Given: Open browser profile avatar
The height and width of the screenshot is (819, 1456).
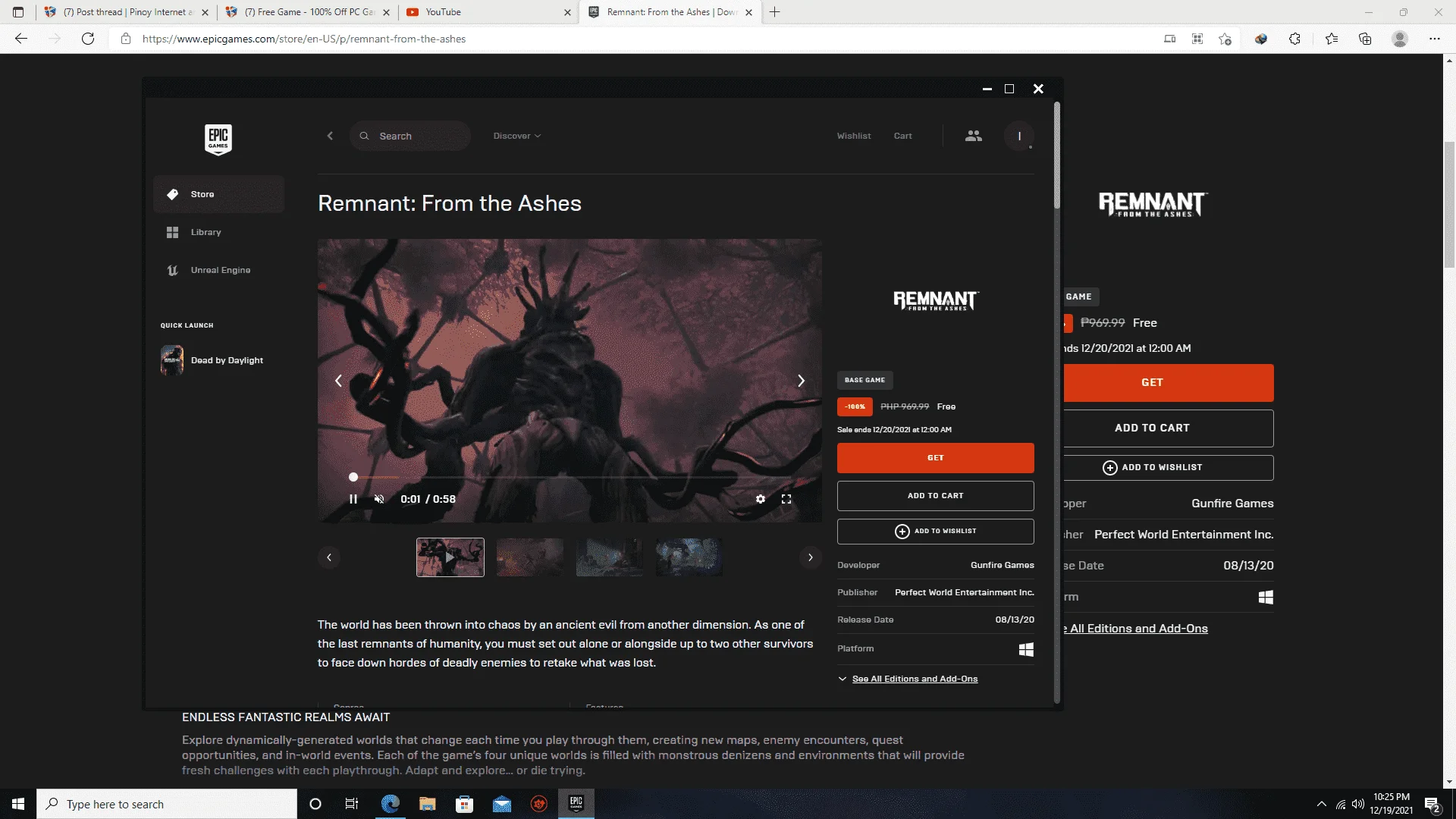Looking at the screenshot, I should 1400,39.
